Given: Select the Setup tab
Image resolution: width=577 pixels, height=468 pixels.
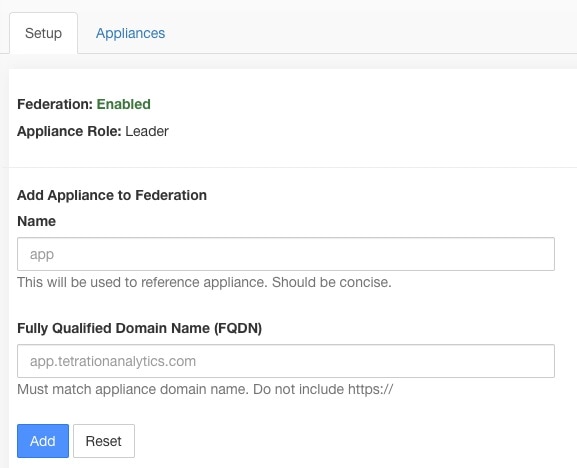Looking at the screenshot, I should pos(43,33).
